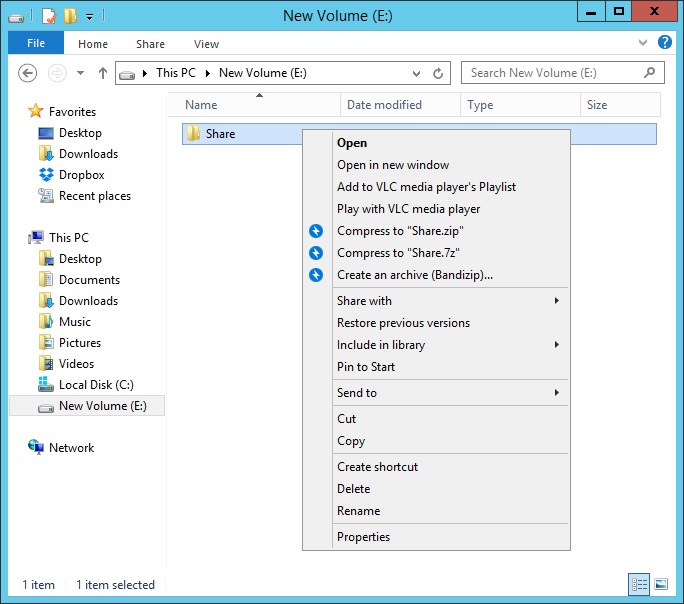The height and width of the screenshot is (604, 684).
Task: Switch to large icons view layout
Action: (660, 584)
